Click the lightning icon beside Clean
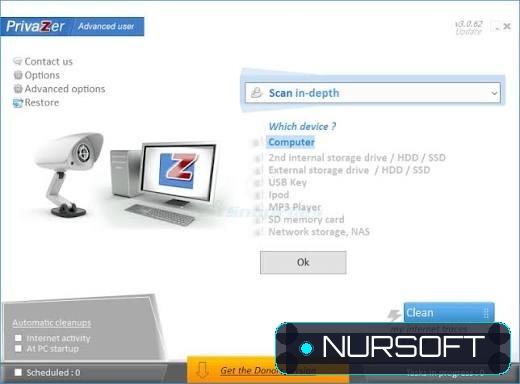Screen dimensions: 520x384 [x=394, y=315]
